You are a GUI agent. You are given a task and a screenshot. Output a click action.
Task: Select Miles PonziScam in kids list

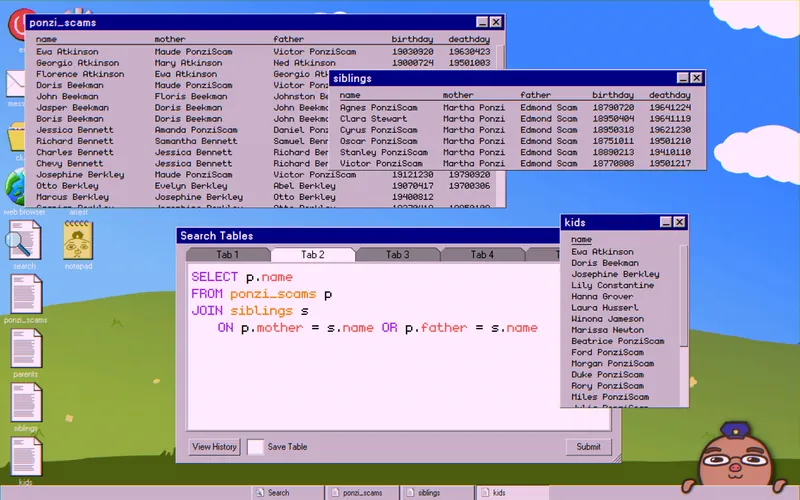click(x=610, y=397)
